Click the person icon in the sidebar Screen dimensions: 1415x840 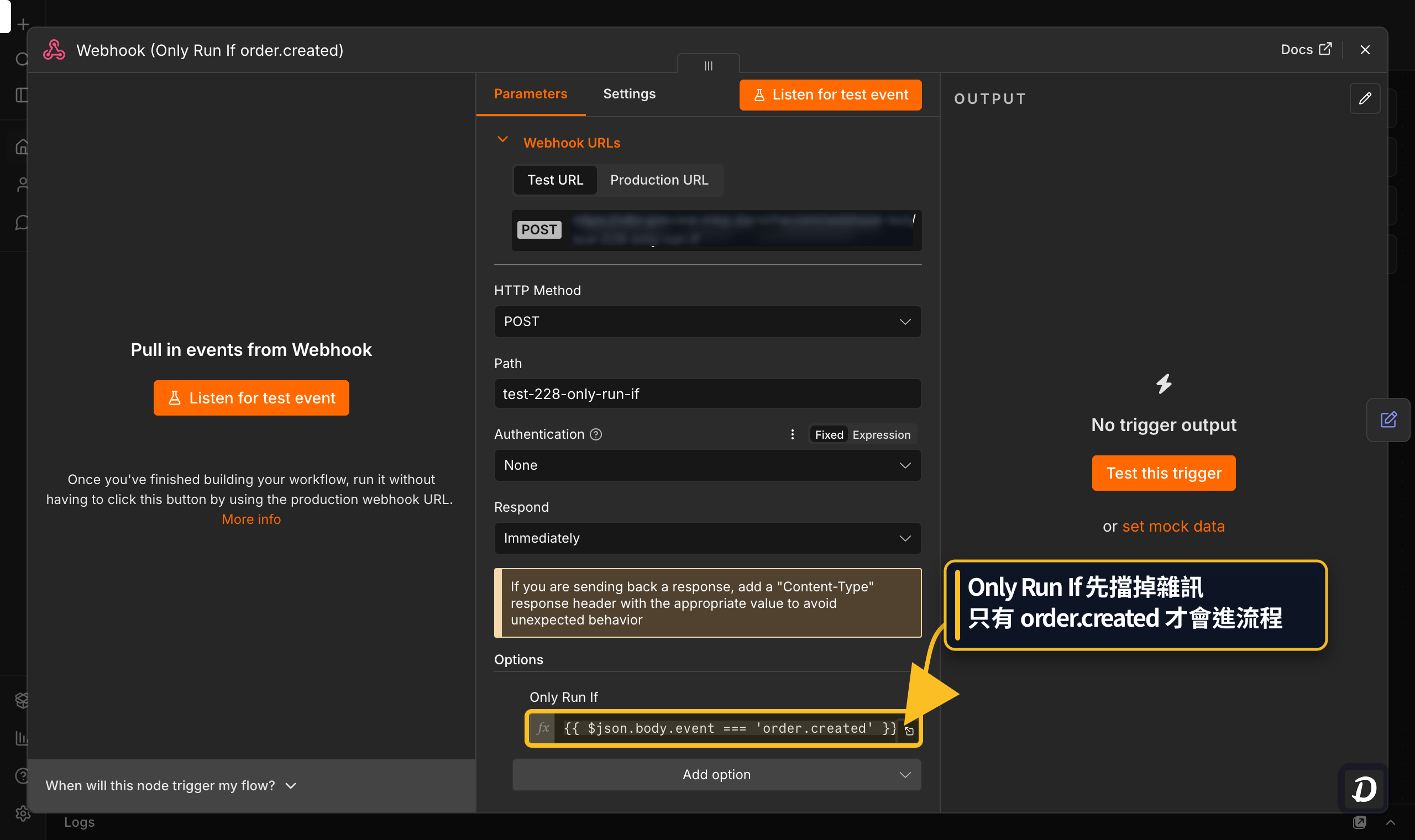tap(22, 184)
